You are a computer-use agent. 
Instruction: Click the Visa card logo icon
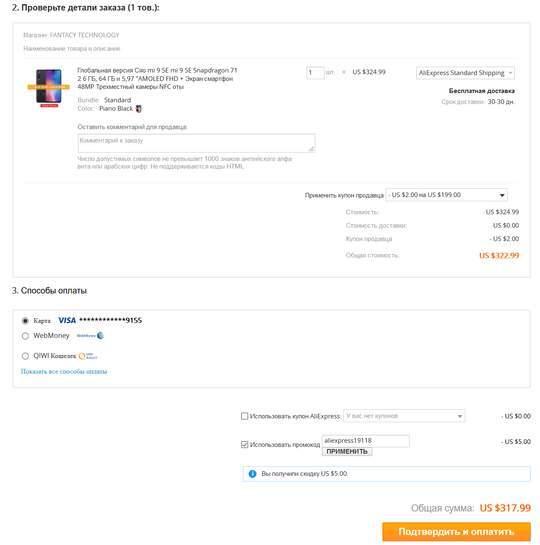67,320
